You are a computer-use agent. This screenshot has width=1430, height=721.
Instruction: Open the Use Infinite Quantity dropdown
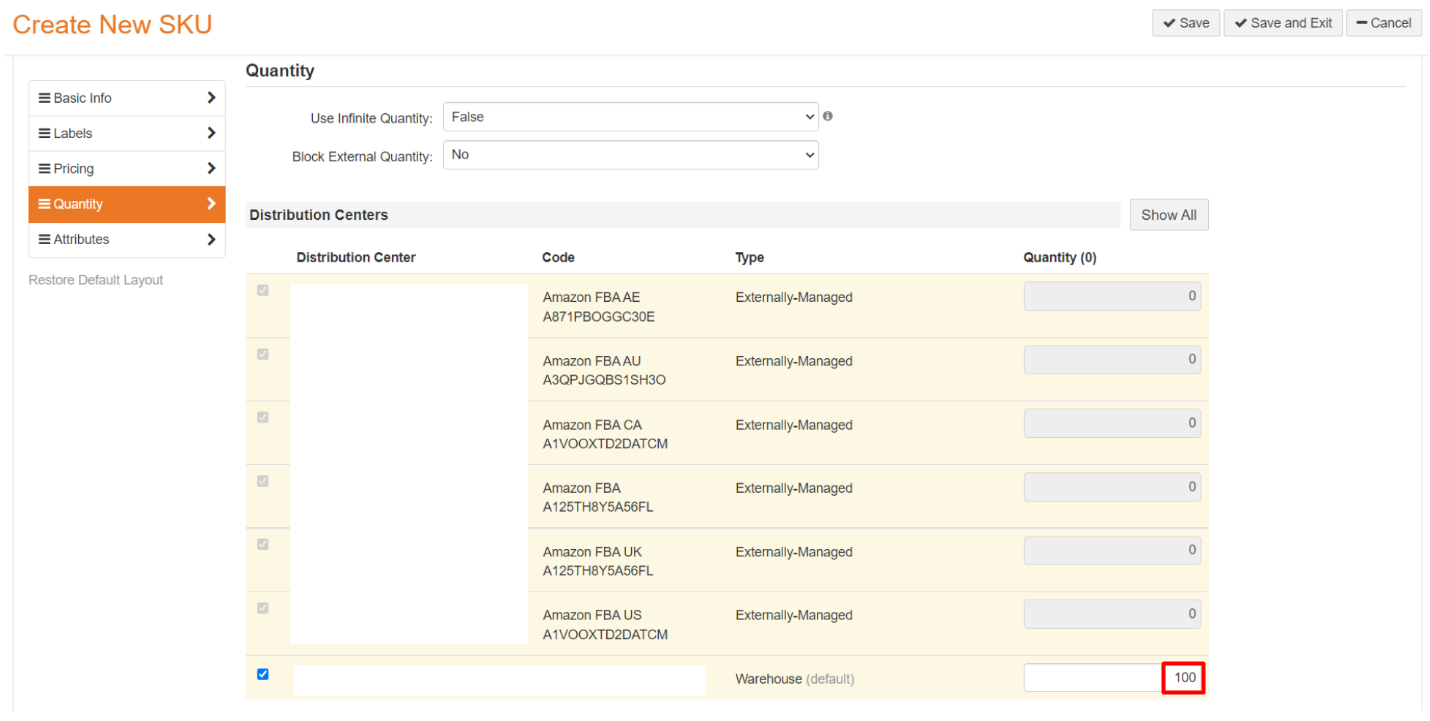[x=630, y=117]
